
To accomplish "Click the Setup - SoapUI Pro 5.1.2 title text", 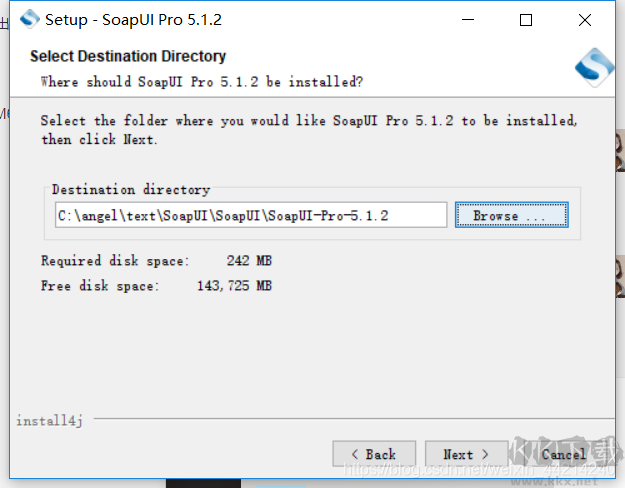I will 133,20.
